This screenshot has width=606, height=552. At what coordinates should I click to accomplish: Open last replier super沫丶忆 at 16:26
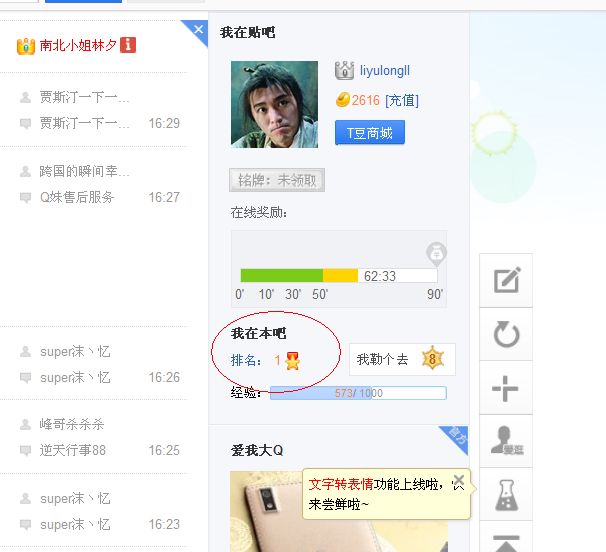[x=75, y=377]
